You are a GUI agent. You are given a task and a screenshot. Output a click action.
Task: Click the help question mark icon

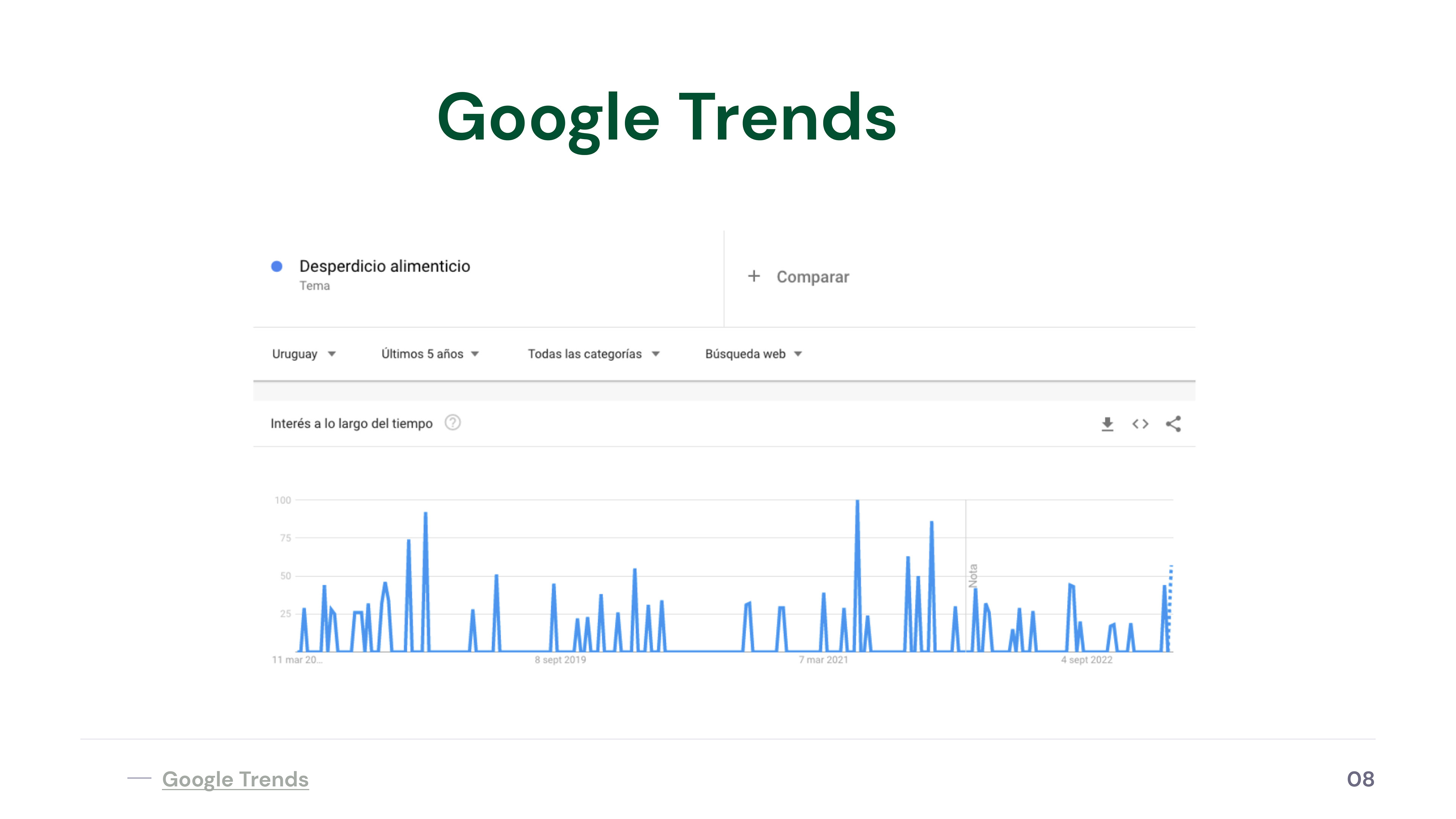tap(453, 423)
